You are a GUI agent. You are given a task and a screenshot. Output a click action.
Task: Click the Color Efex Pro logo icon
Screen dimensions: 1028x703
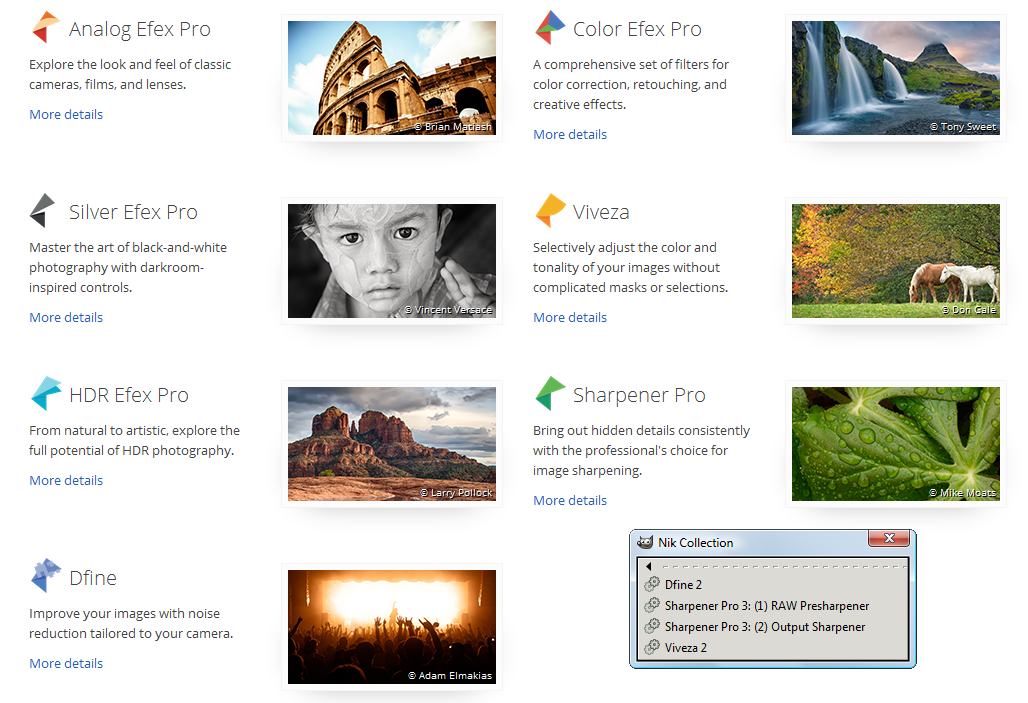coord(549,27)
